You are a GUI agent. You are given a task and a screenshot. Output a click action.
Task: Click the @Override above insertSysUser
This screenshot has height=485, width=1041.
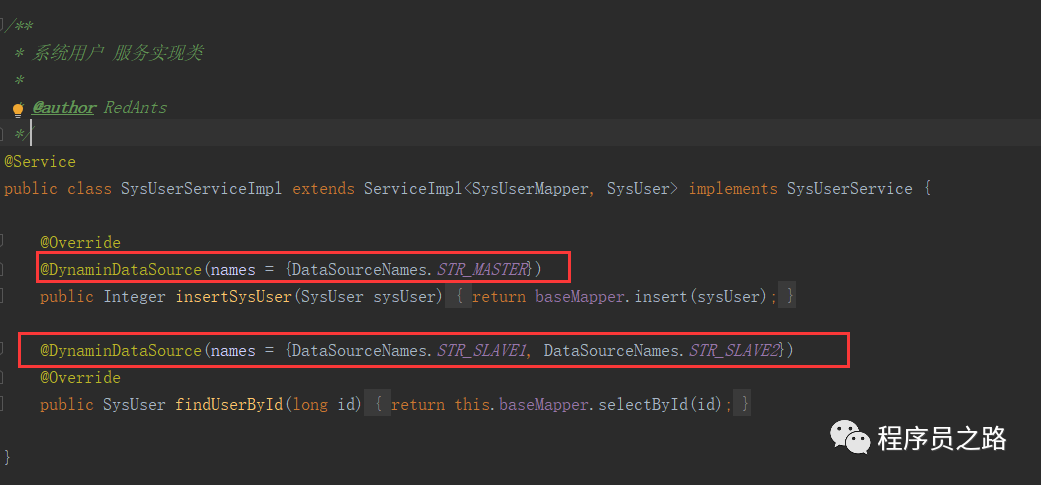80,243
